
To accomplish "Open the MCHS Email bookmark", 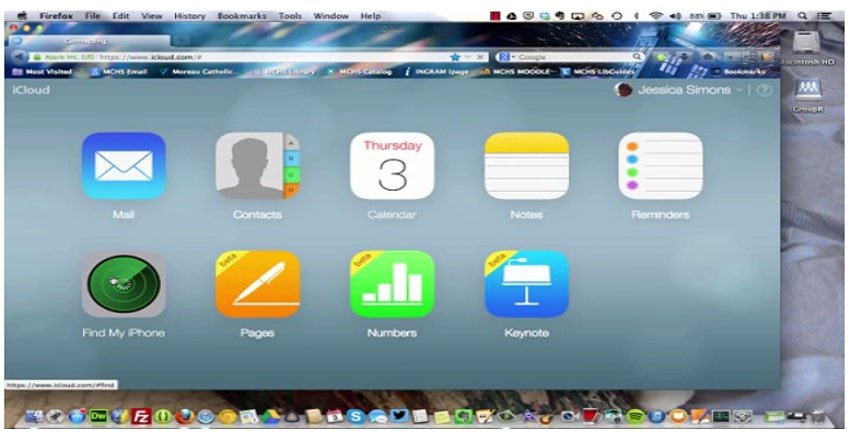I will [x=119, y=72].
